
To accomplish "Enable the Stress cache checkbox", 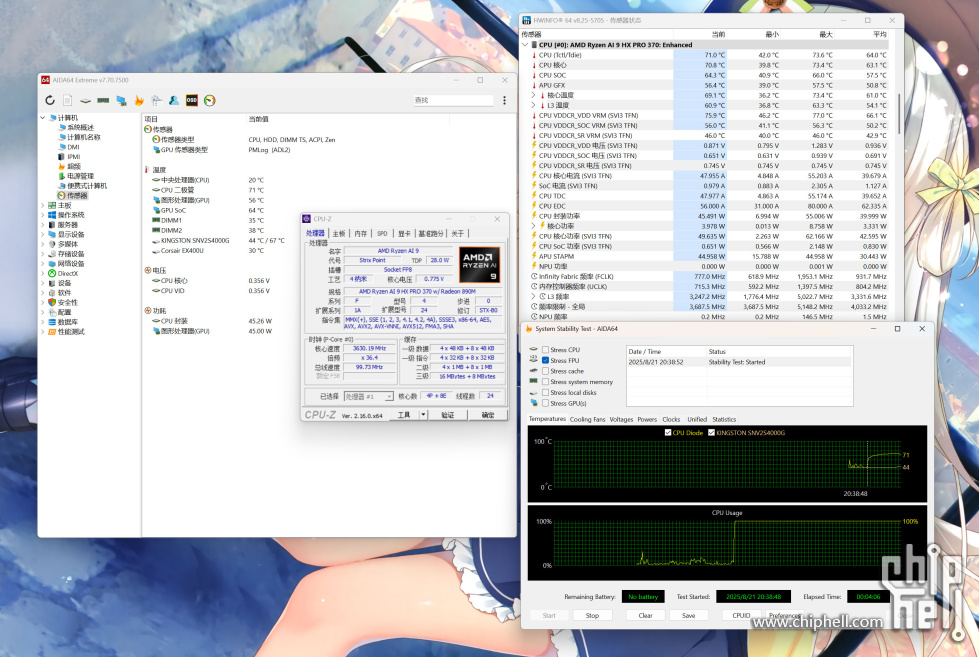I will pos(546,371).
